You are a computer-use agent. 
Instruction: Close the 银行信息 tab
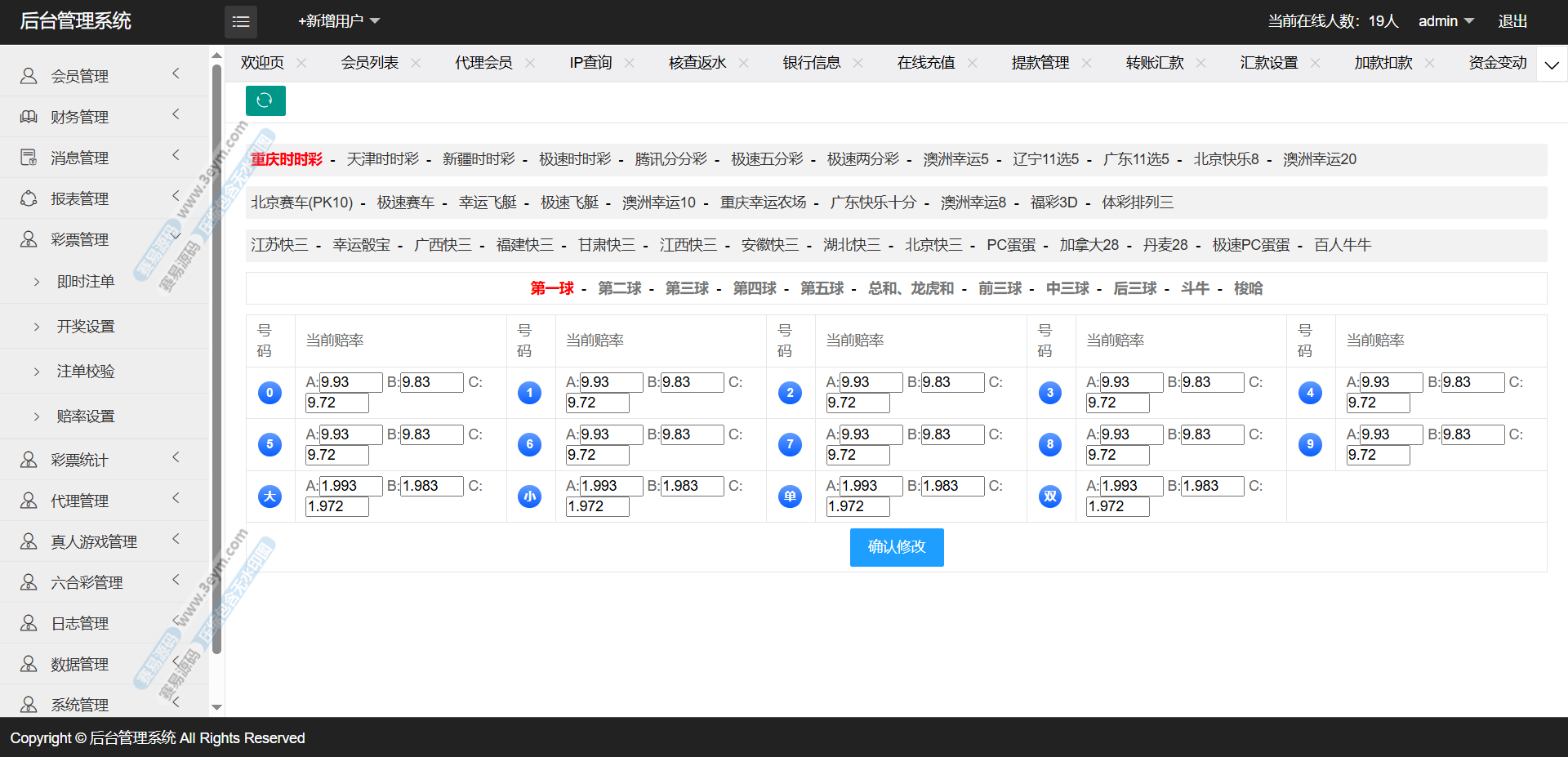pyautogui.click(x=857, y=63)
